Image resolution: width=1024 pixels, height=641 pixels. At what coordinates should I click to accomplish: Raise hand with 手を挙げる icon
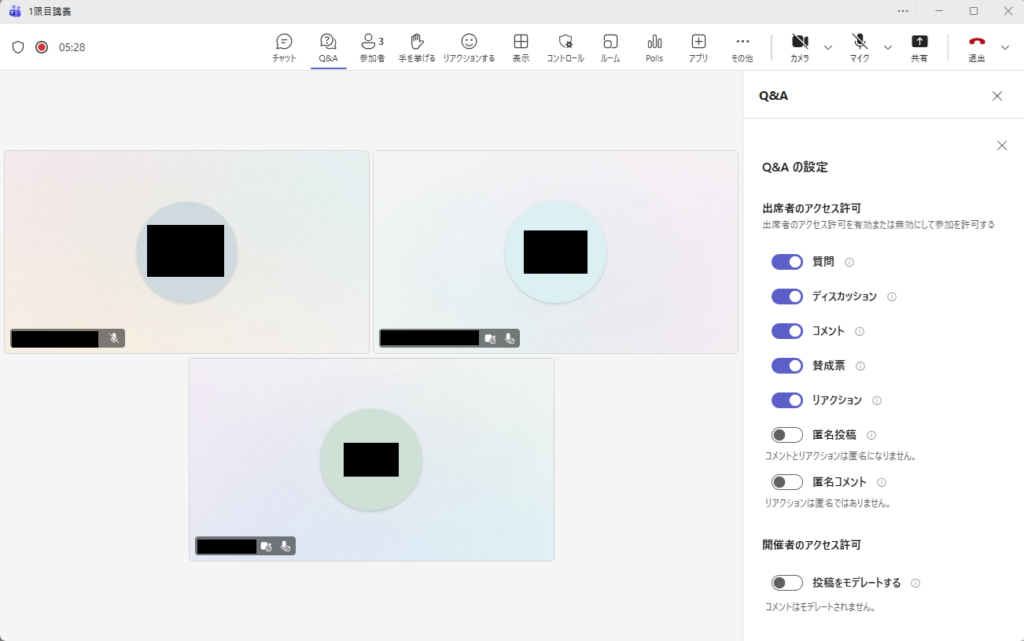coord(418,47)
